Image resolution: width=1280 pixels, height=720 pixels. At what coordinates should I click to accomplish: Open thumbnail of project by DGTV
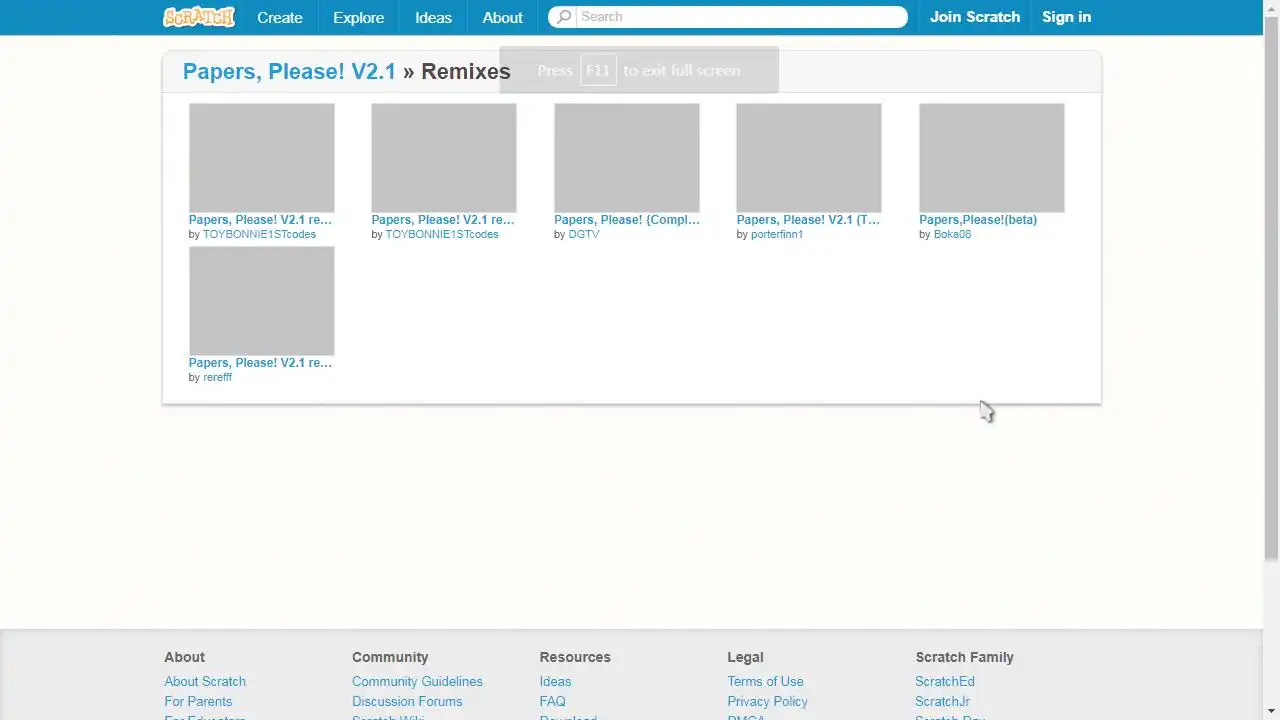point(627,157)
